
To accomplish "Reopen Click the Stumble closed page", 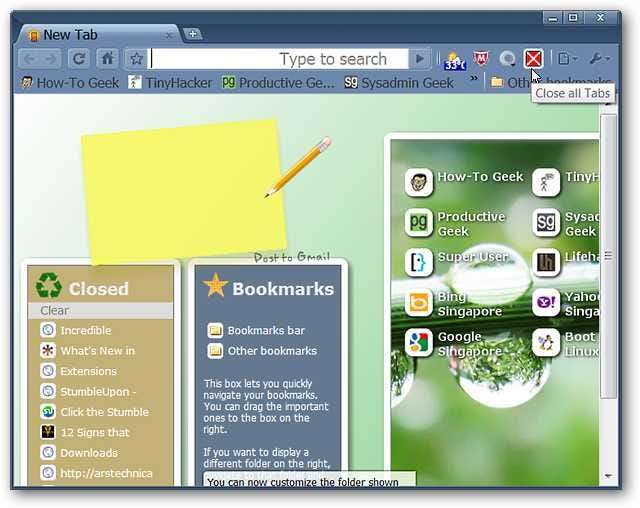I will 95,412.
